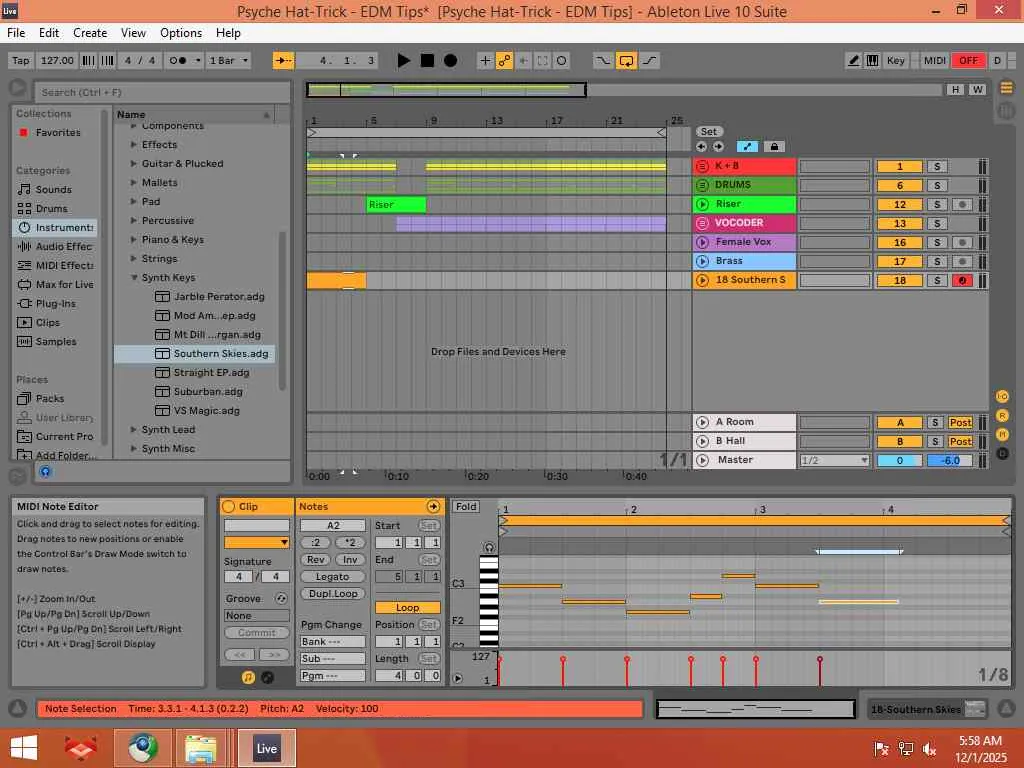This screenshot has width=1024, height=768.
Task: Click the Dupl.Loop button
Action: coord(332,594)
